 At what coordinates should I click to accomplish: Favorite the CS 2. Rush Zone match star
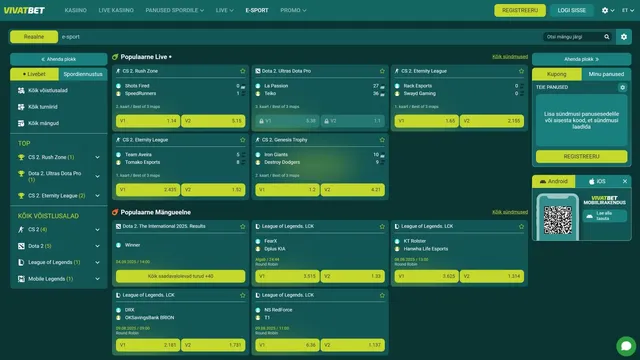coord(243,71)
